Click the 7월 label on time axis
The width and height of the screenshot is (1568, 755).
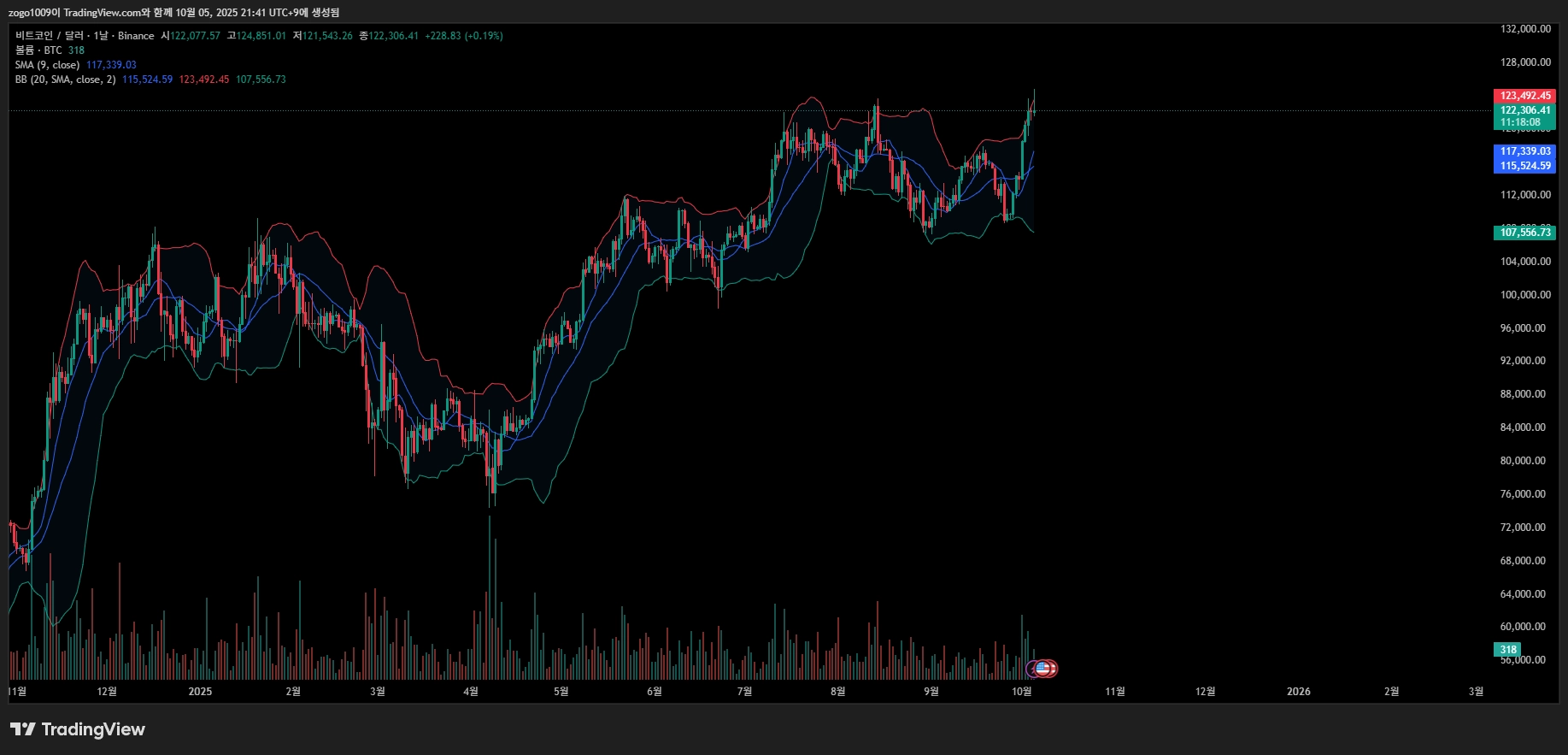744,692
